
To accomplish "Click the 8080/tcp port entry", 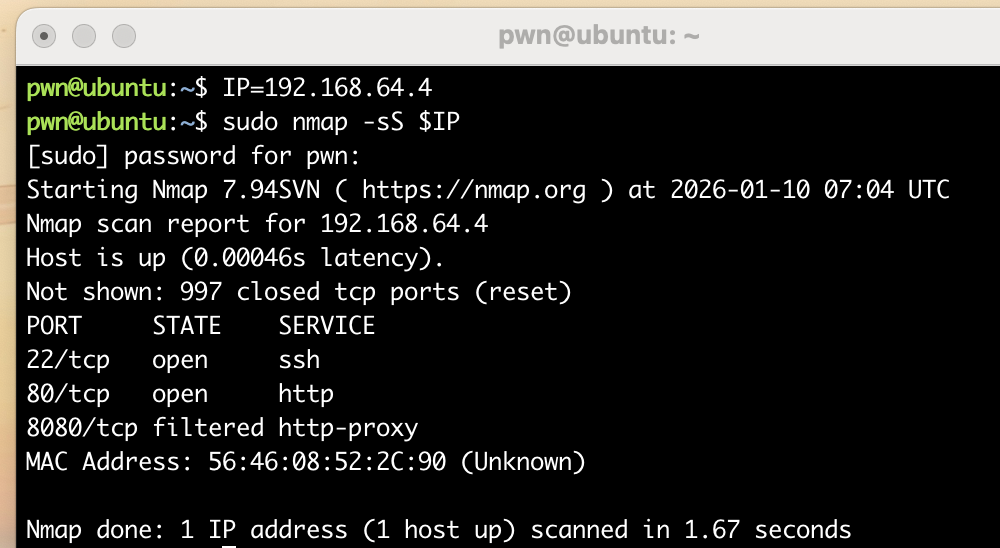I will point(82,428).
